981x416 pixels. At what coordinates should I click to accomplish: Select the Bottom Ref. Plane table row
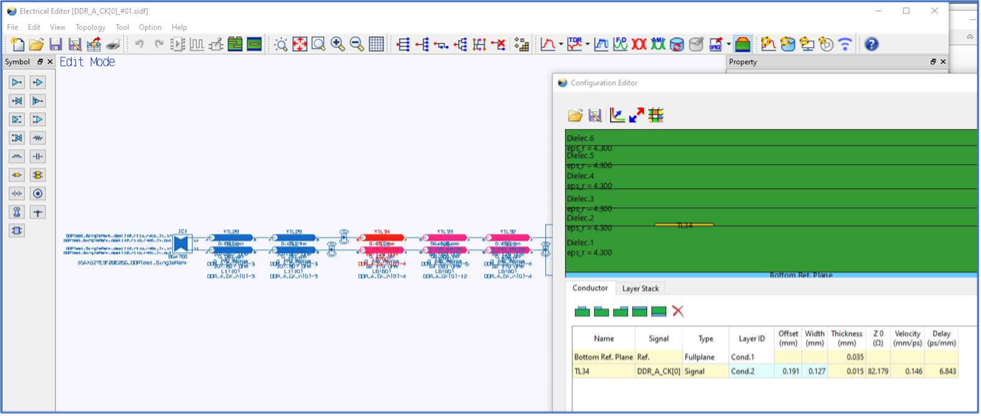click(766, 357)
